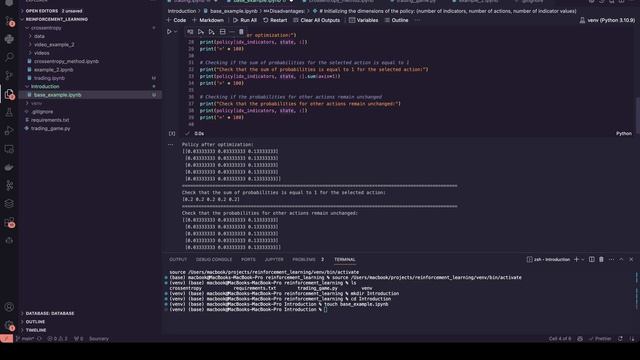
Task: Split the terminal panel
Action: point(591,259)
